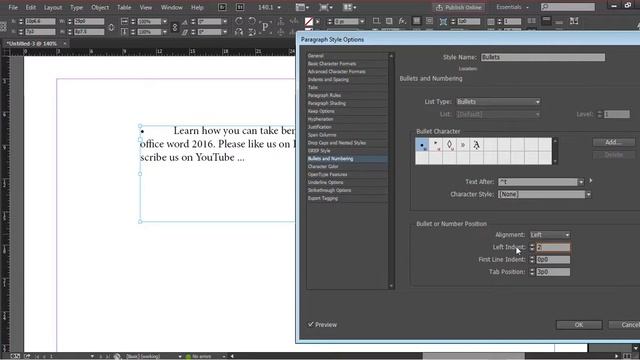Screen dimensions: 640x360
Task: Select Export Tagging category
Action: tap(323, 198)
